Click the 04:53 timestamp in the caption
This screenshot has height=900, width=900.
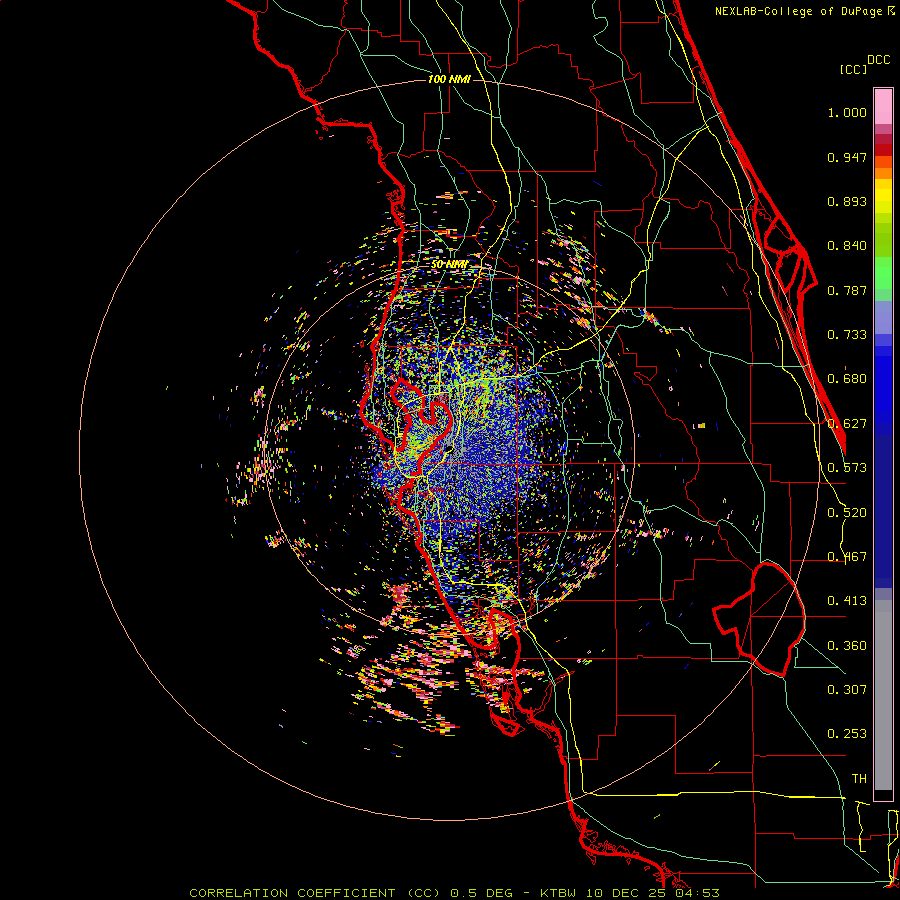[697, 893]
